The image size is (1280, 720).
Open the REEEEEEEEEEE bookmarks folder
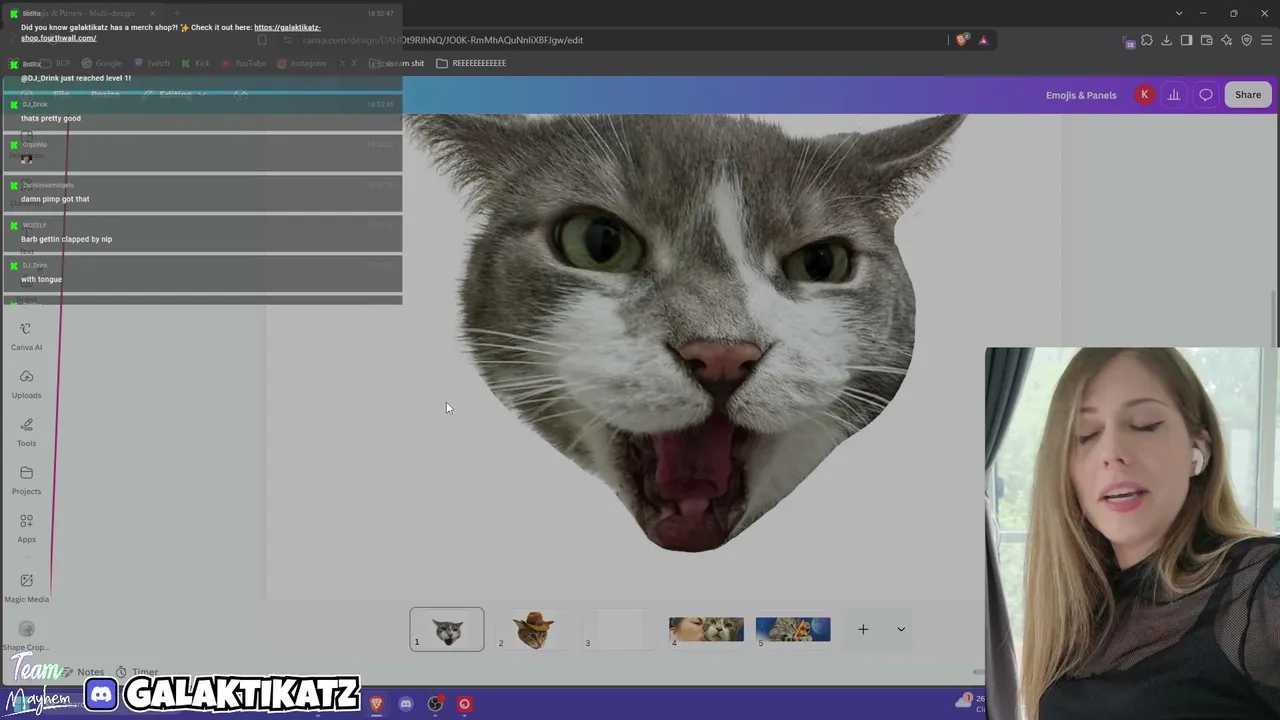click(471, 63)
